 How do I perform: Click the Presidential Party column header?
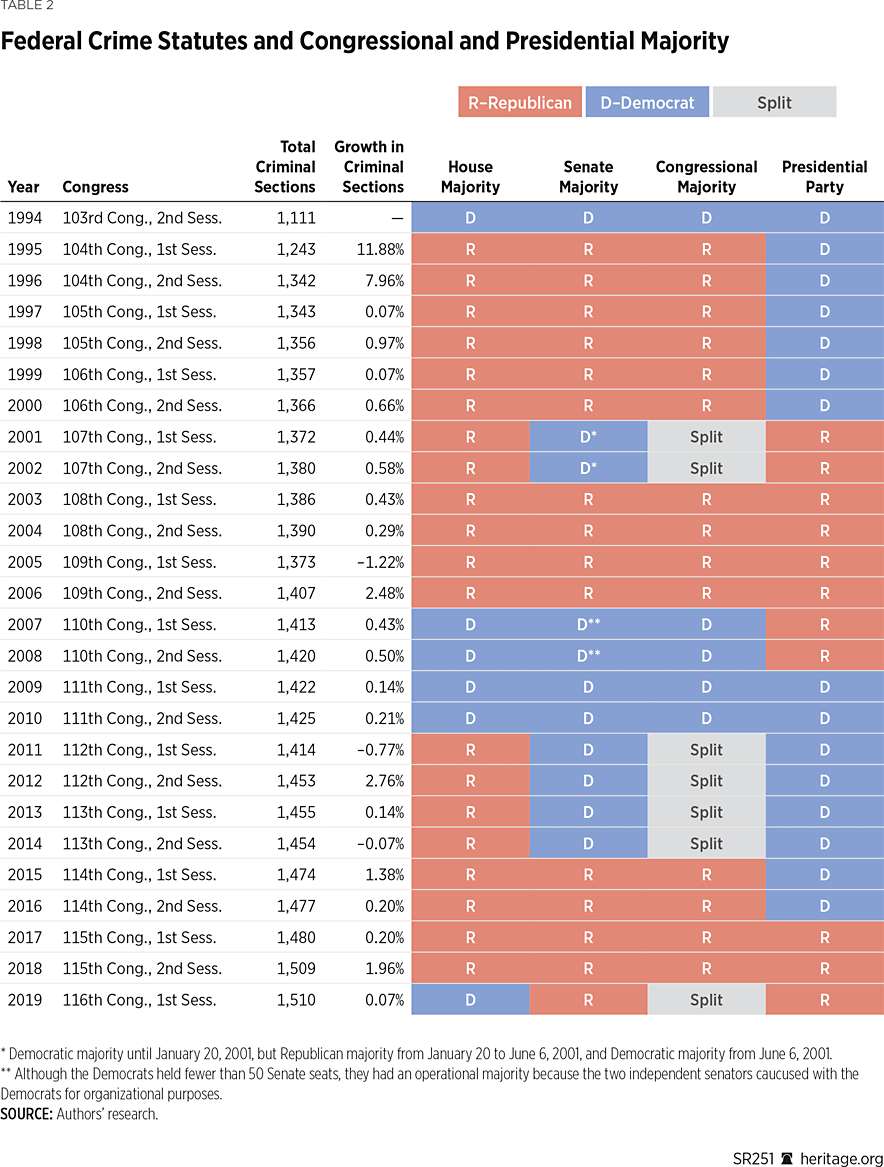(x=824, y=177)
